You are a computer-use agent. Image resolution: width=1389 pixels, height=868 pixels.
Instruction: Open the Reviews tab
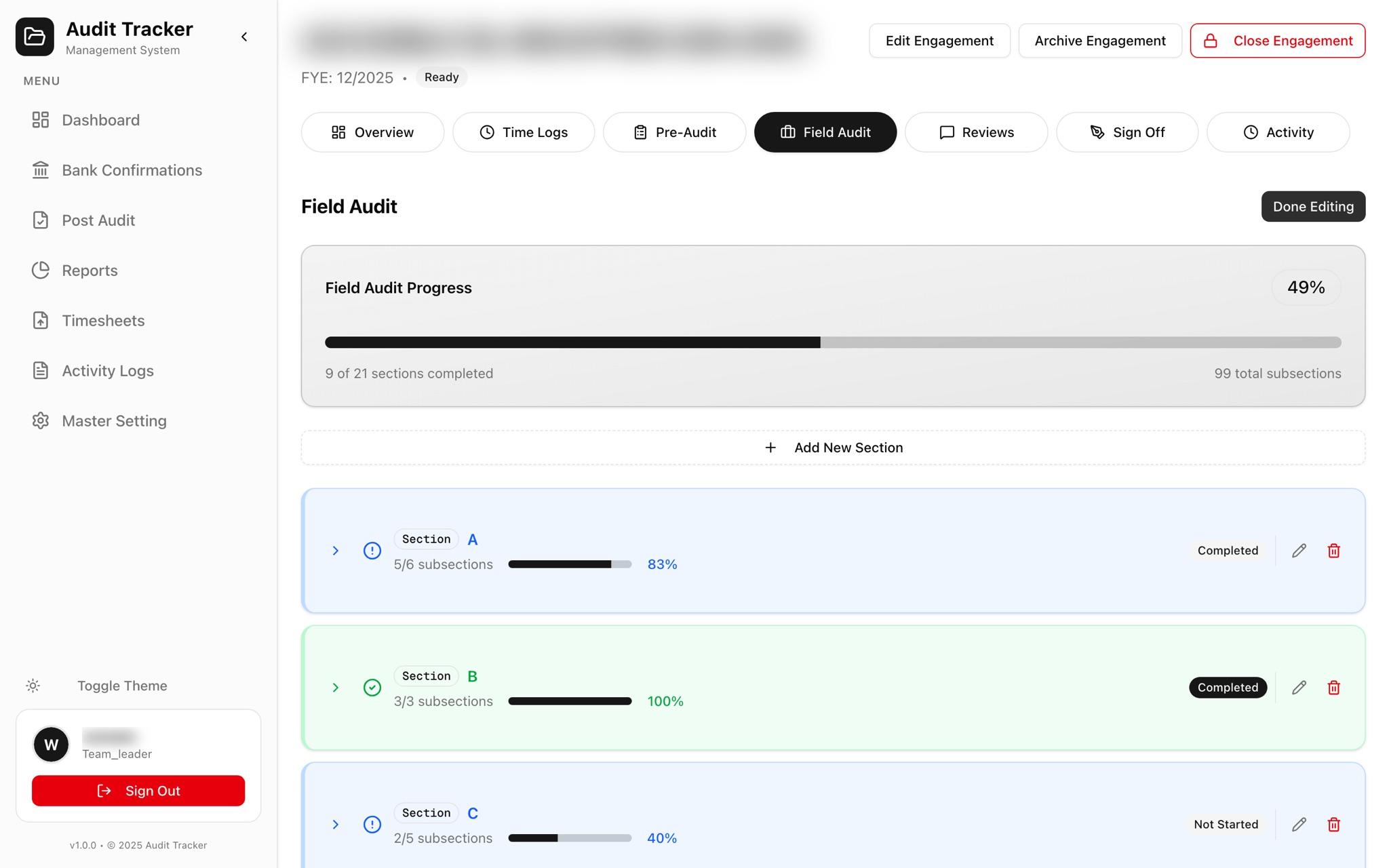pos(976,132)
